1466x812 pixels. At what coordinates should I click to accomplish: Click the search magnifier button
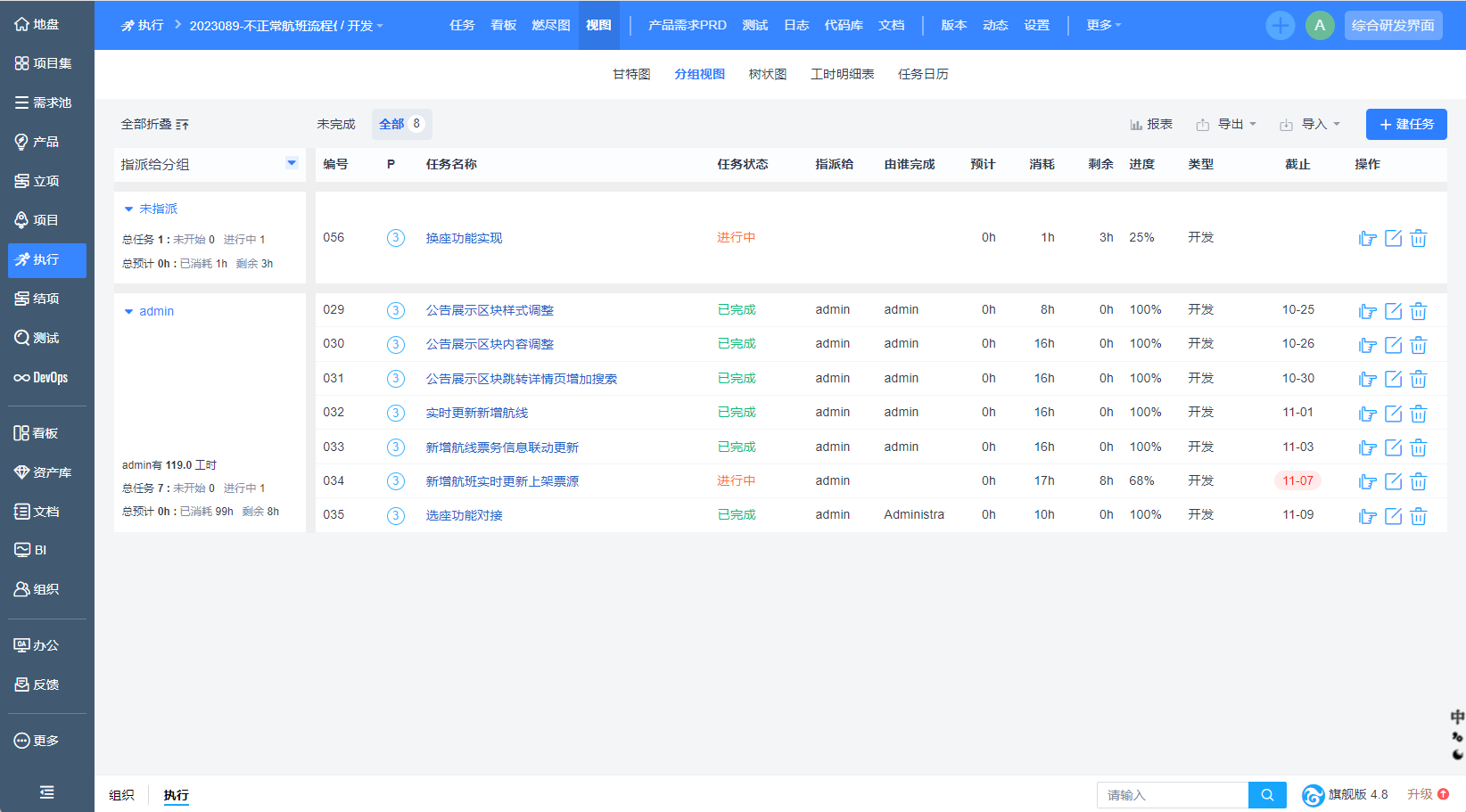(x=1267, y=795)
